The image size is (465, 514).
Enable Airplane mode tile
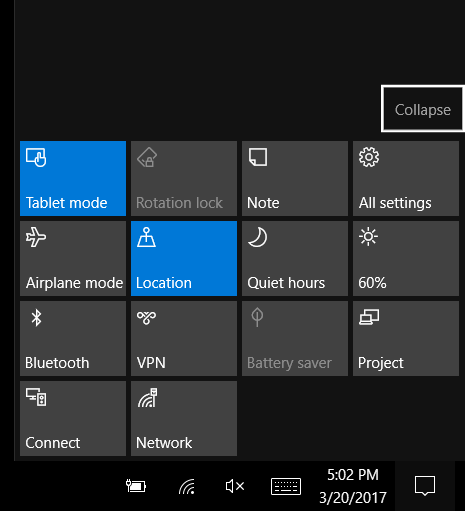[73, 258]
